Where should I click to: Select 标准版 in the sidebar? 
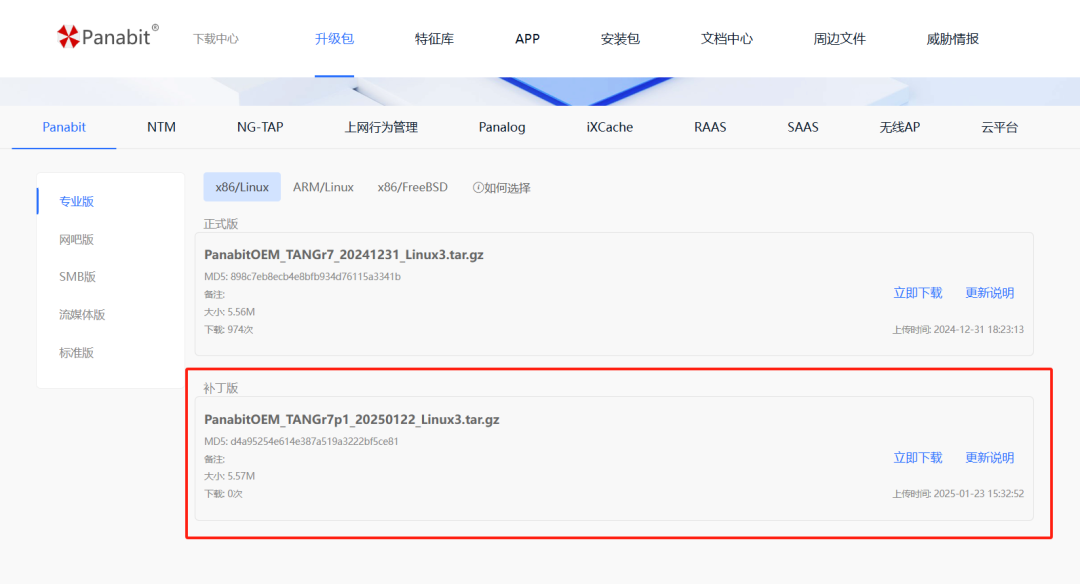(x=76, y=352)
